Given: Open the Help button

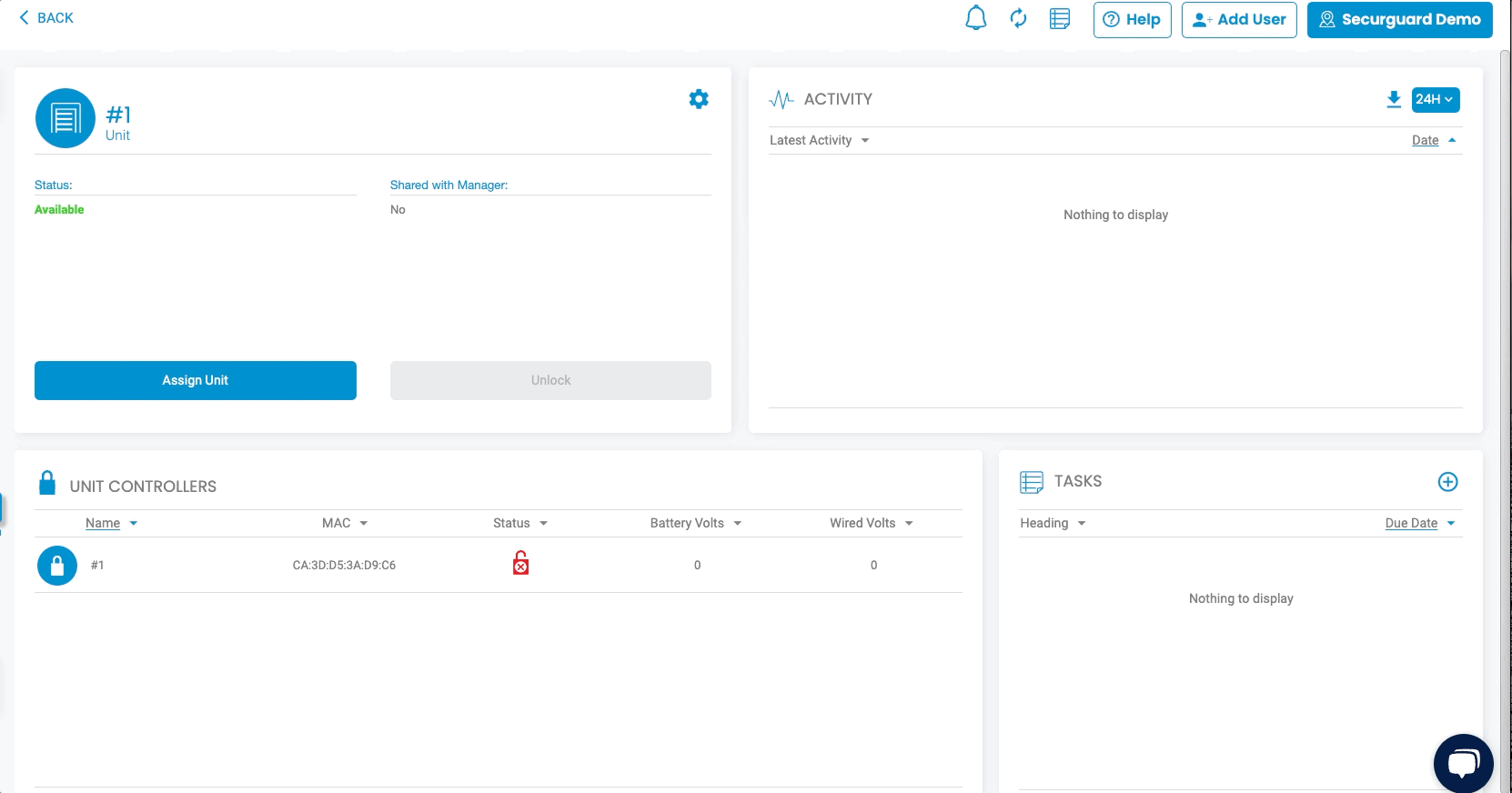Looking at the screenshot, I should click(x=1132, y=19).
